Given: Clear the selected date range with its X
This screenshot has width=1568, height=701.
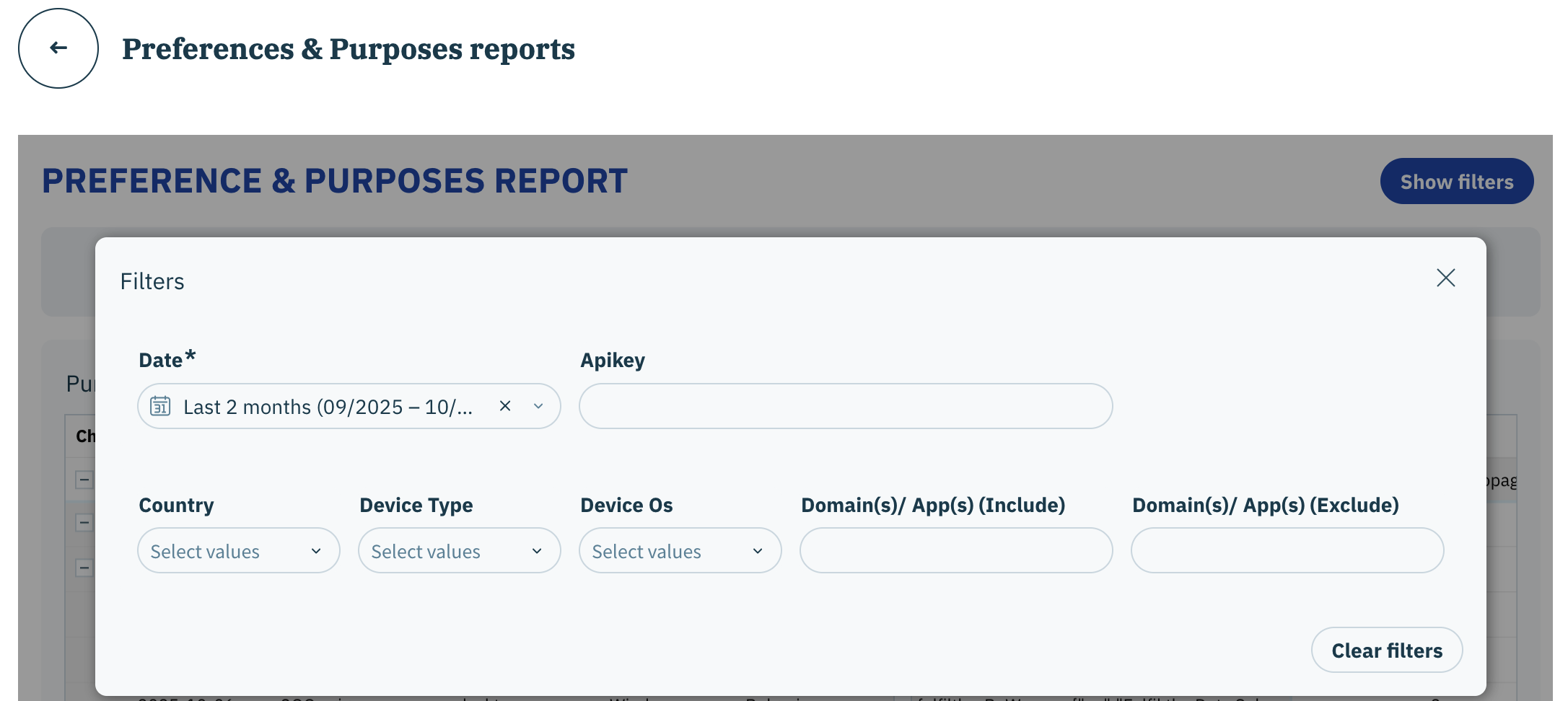Looking at the screenshot, I should pos(505,406).
